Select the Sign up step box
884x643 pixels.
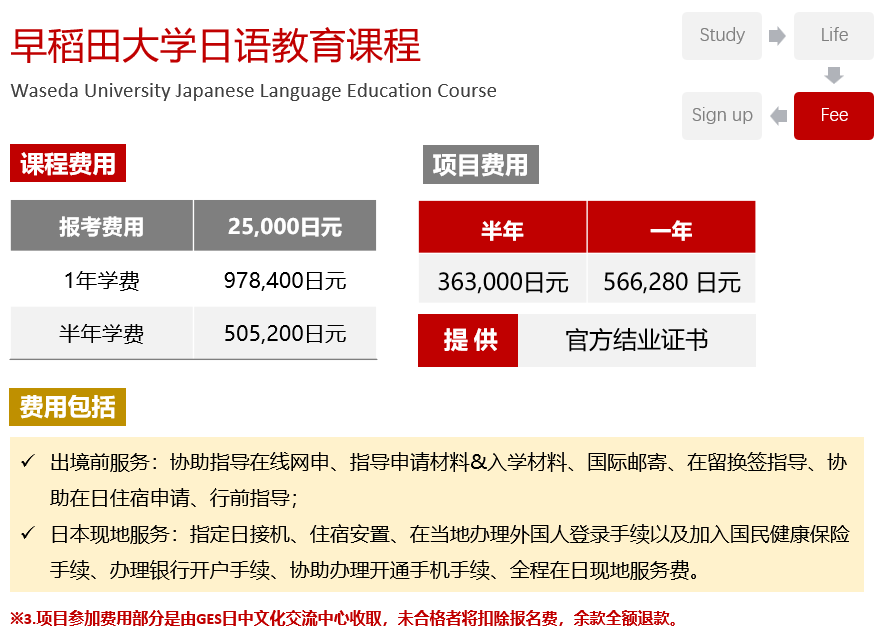[x=722, y=115]
